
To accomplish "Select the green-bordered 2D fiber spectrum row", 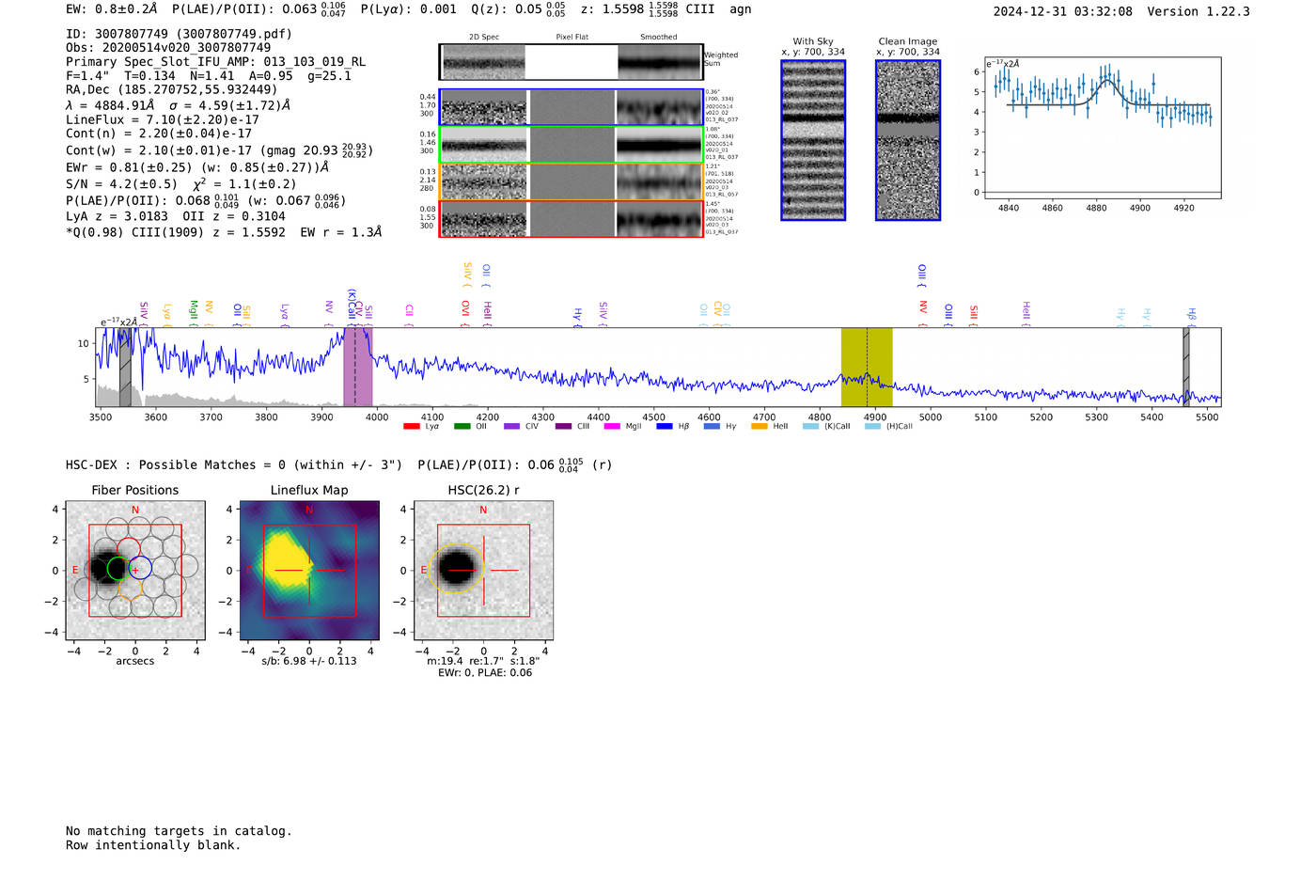I will (572, 145).
